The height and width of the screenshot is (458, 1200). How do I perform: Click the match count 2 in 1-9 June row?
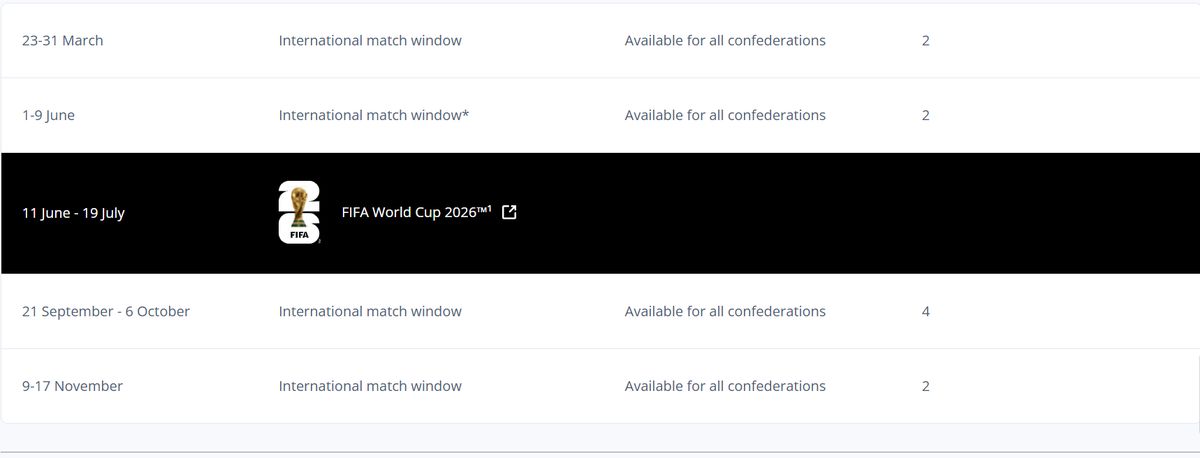tap(926, 115)
